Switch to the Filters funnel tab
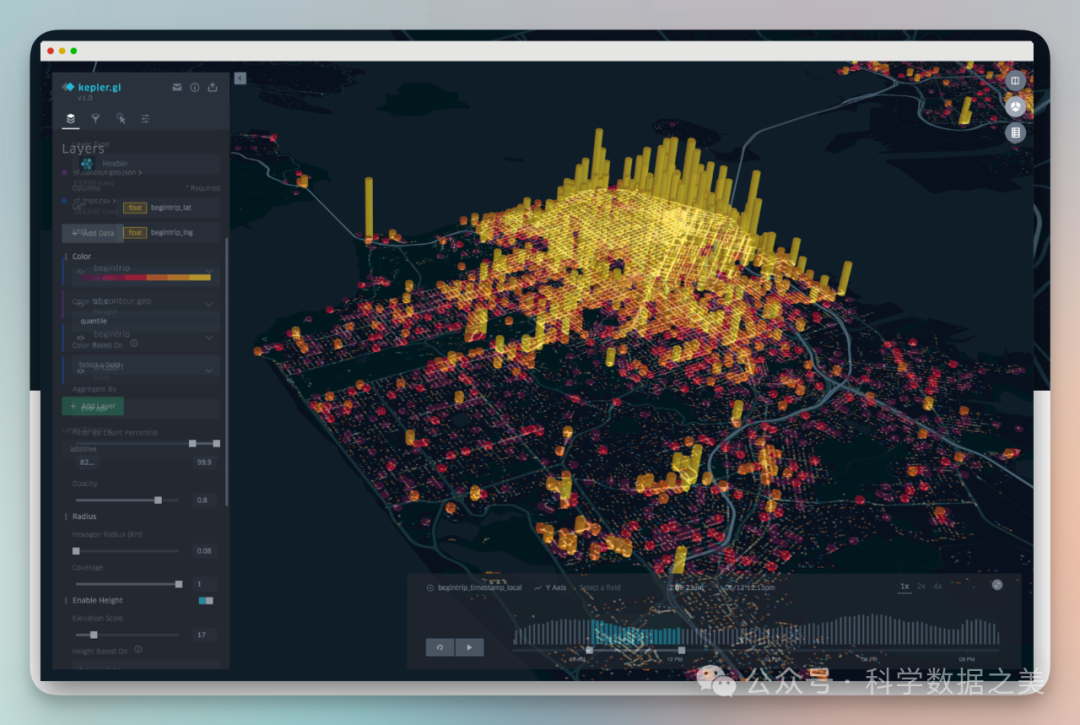Viewport: 1080px width, 725px height. coord(95,118)
